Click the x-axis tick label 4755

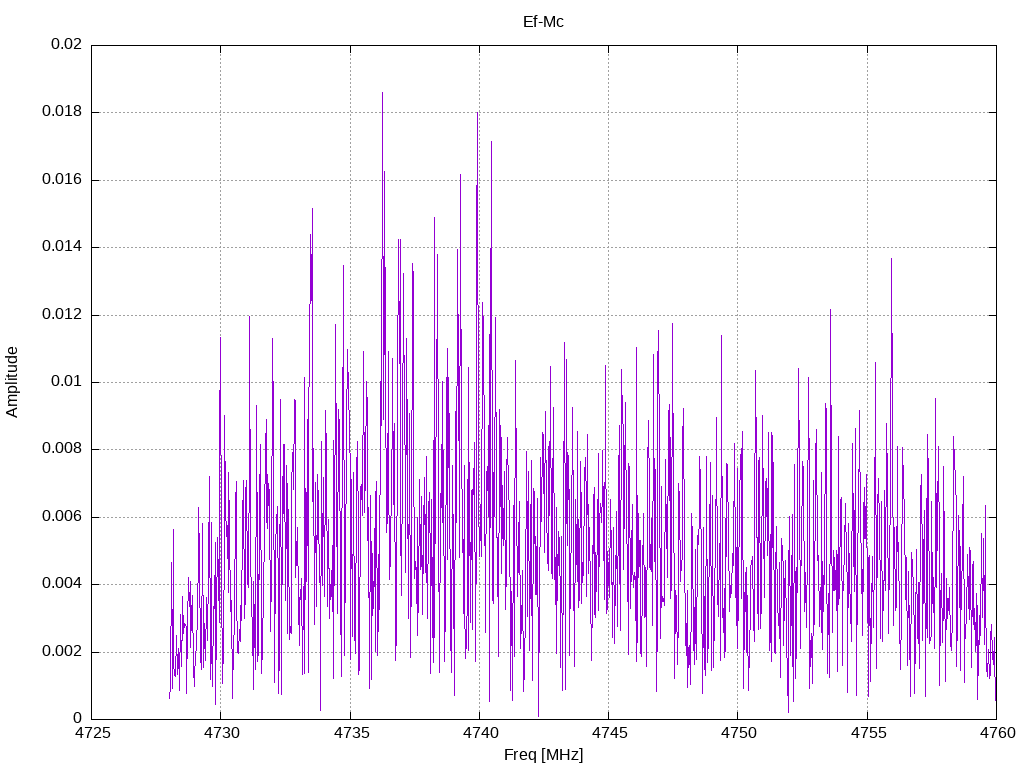(867, 733)
